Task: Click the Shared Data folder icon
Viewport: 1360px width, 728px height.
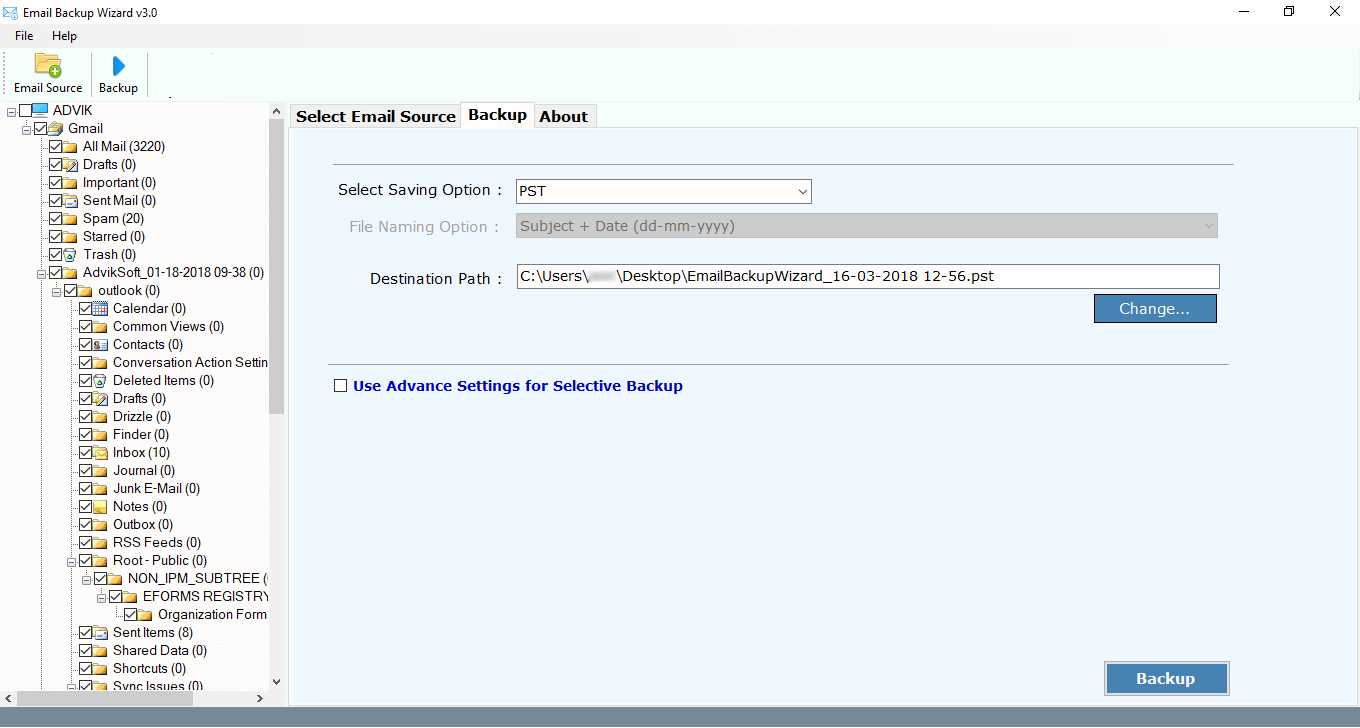Action: click(x=100, y=650)
